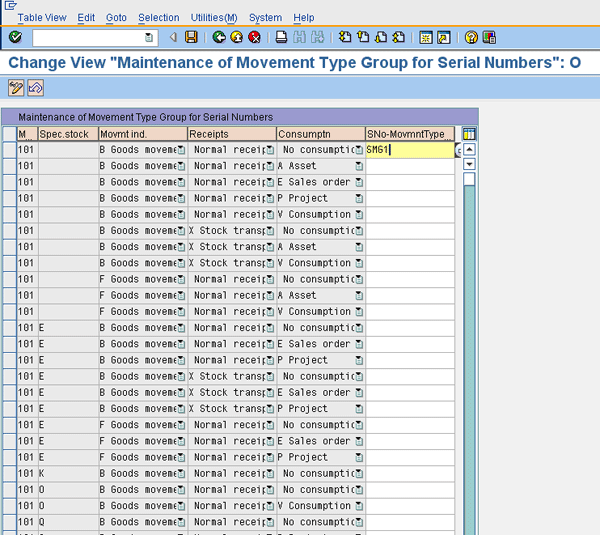Click the Display/Change pencil icon
This screenshot has height=535, width=600.
(15, 88)
